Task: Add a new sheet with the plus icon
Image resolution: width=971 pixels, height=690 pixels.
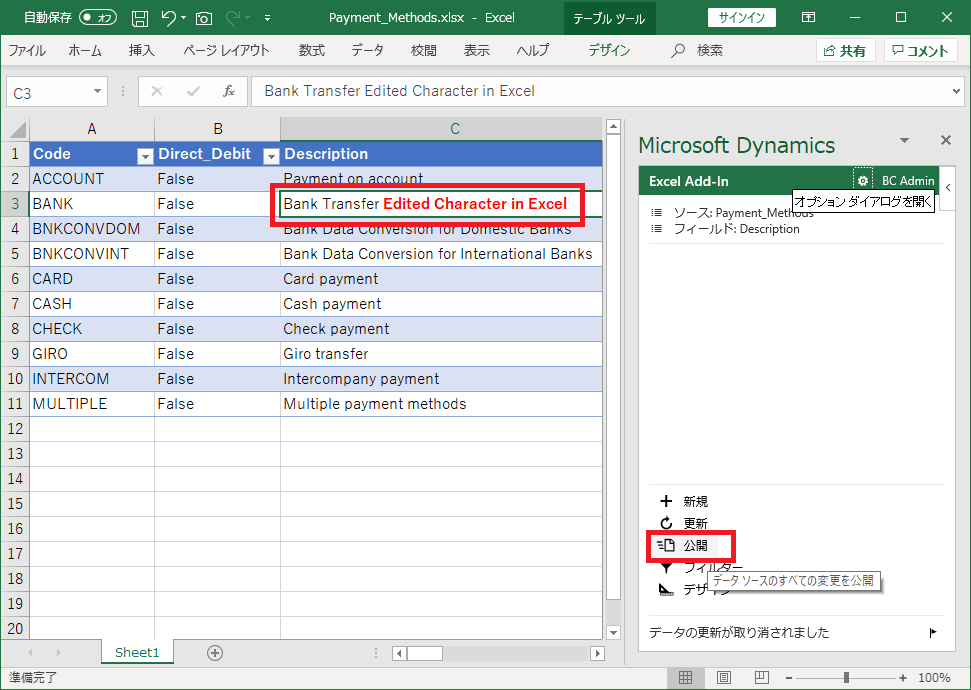Action: [x=215, y=652]
